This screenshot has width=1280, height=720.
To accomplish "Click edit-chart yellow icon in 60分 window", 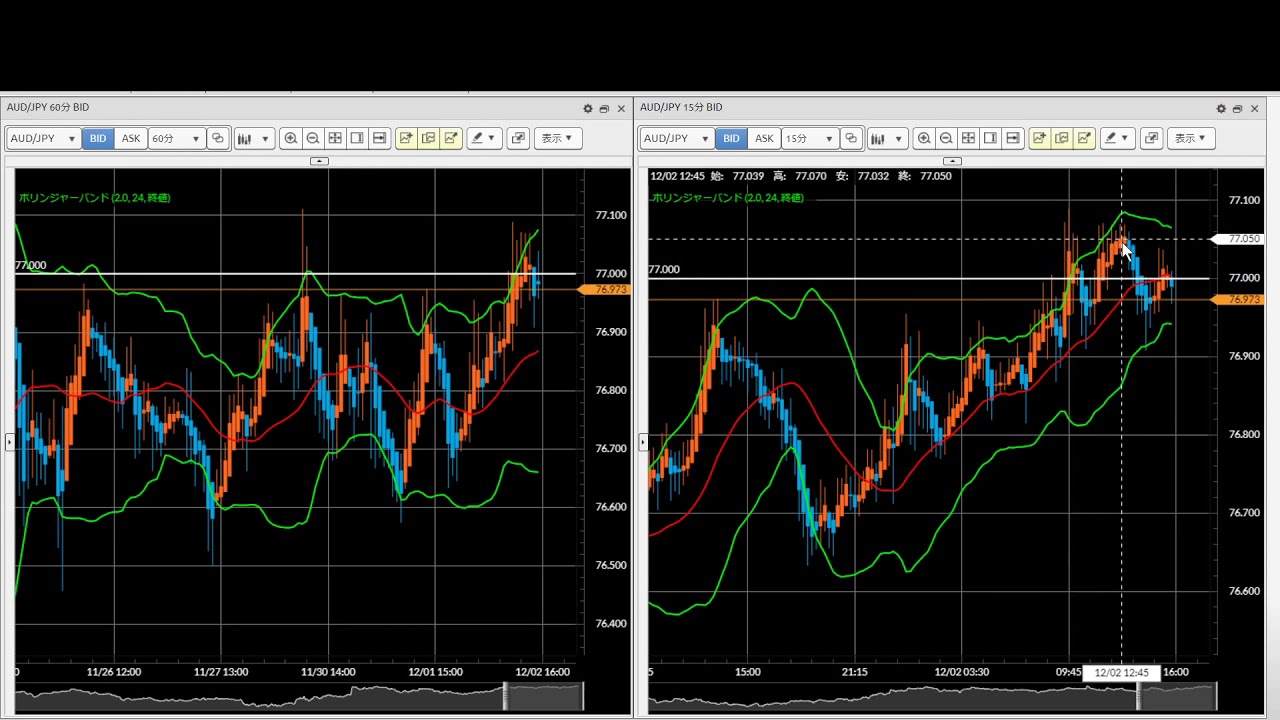I will (x=451, y=138).
